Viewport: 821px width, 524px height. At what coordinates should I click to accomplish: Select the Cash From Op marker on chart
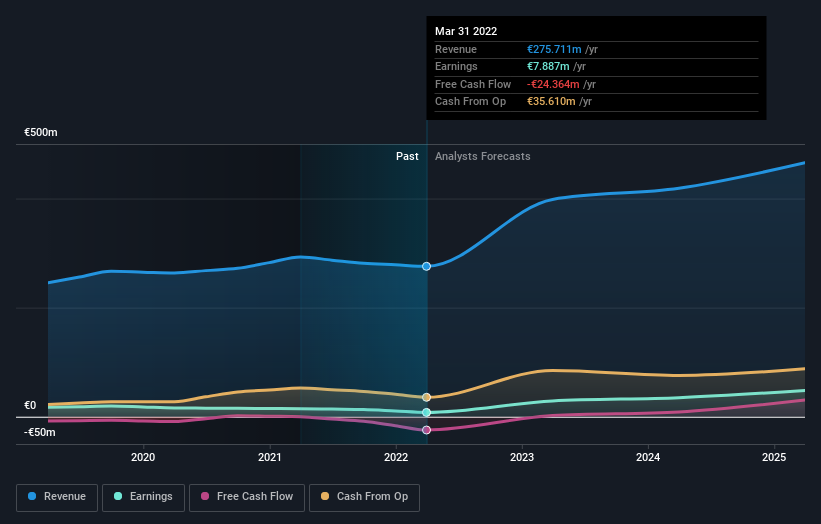426,397
